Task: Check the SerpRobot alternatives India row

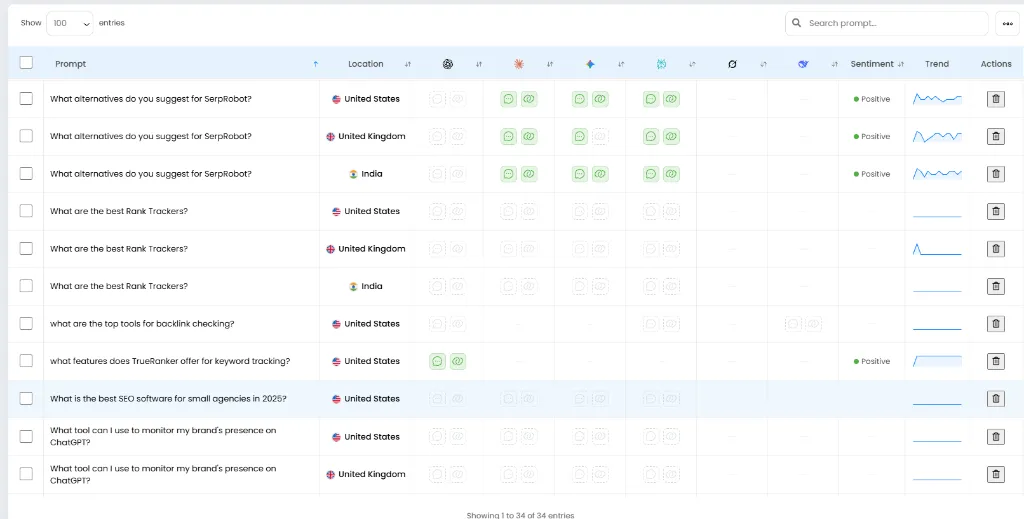Action: tap(26, 174)
